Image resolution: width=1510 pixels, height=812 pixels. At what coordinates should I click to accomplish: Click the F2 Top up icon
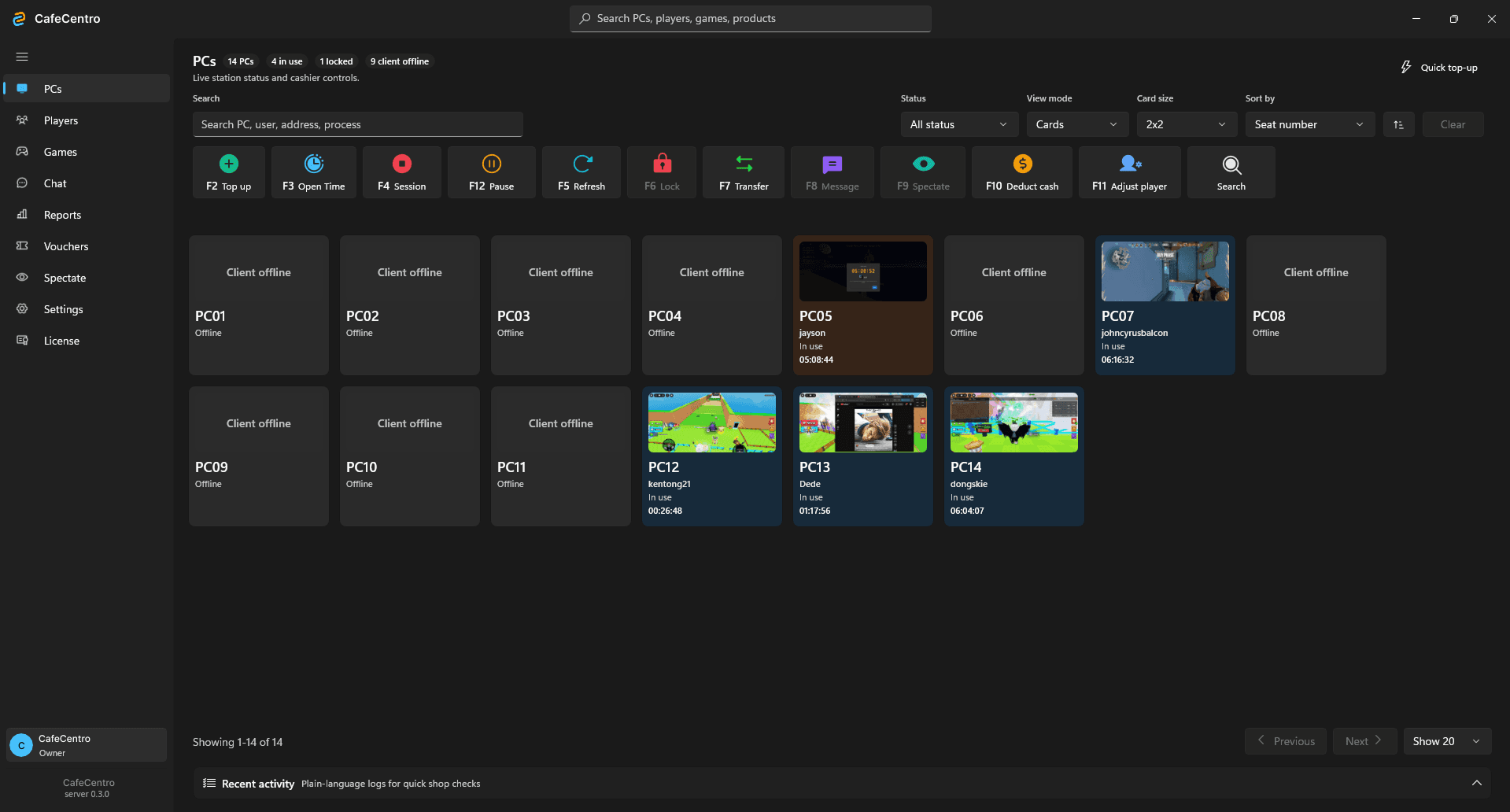click(x=229, y=164)
